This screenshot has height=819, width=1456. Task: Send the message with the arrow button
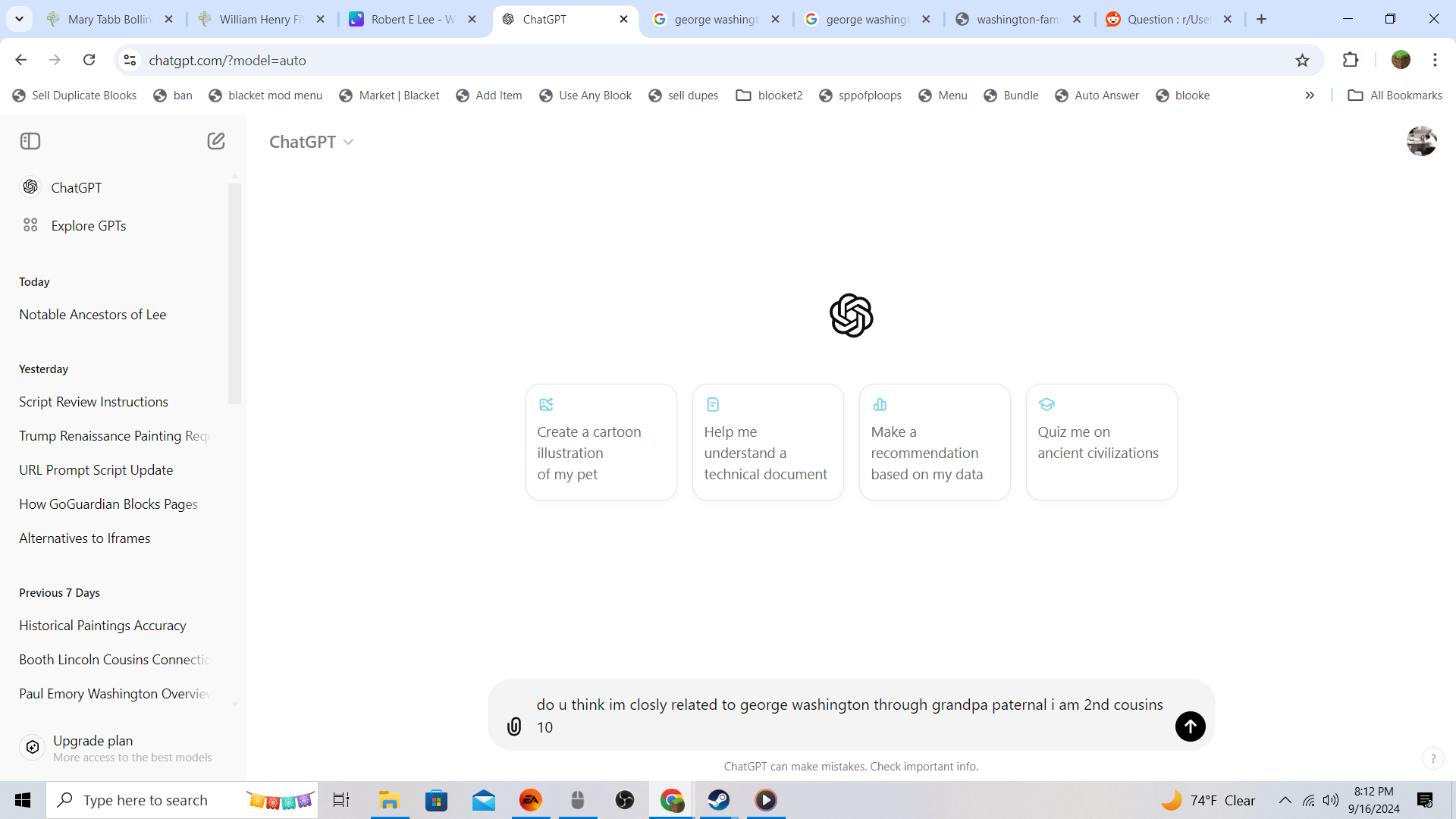[x=1191, y=726]
